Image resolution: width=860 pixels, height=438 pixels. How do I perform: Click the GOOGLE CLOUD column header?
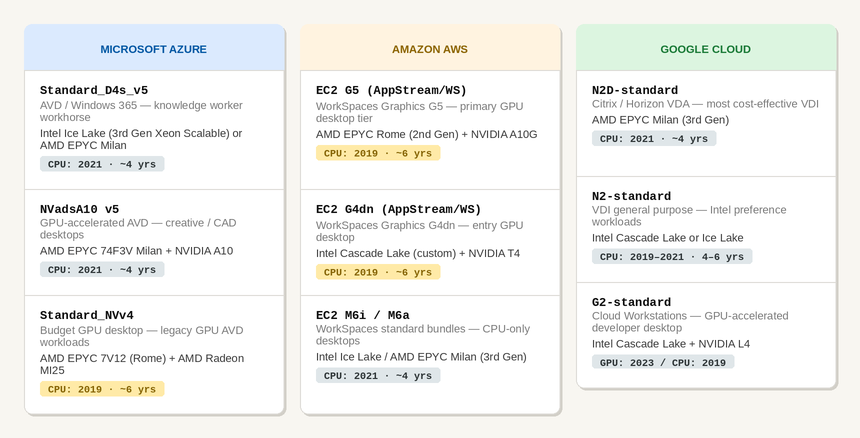pyautogui.click(x=705, y=49)
